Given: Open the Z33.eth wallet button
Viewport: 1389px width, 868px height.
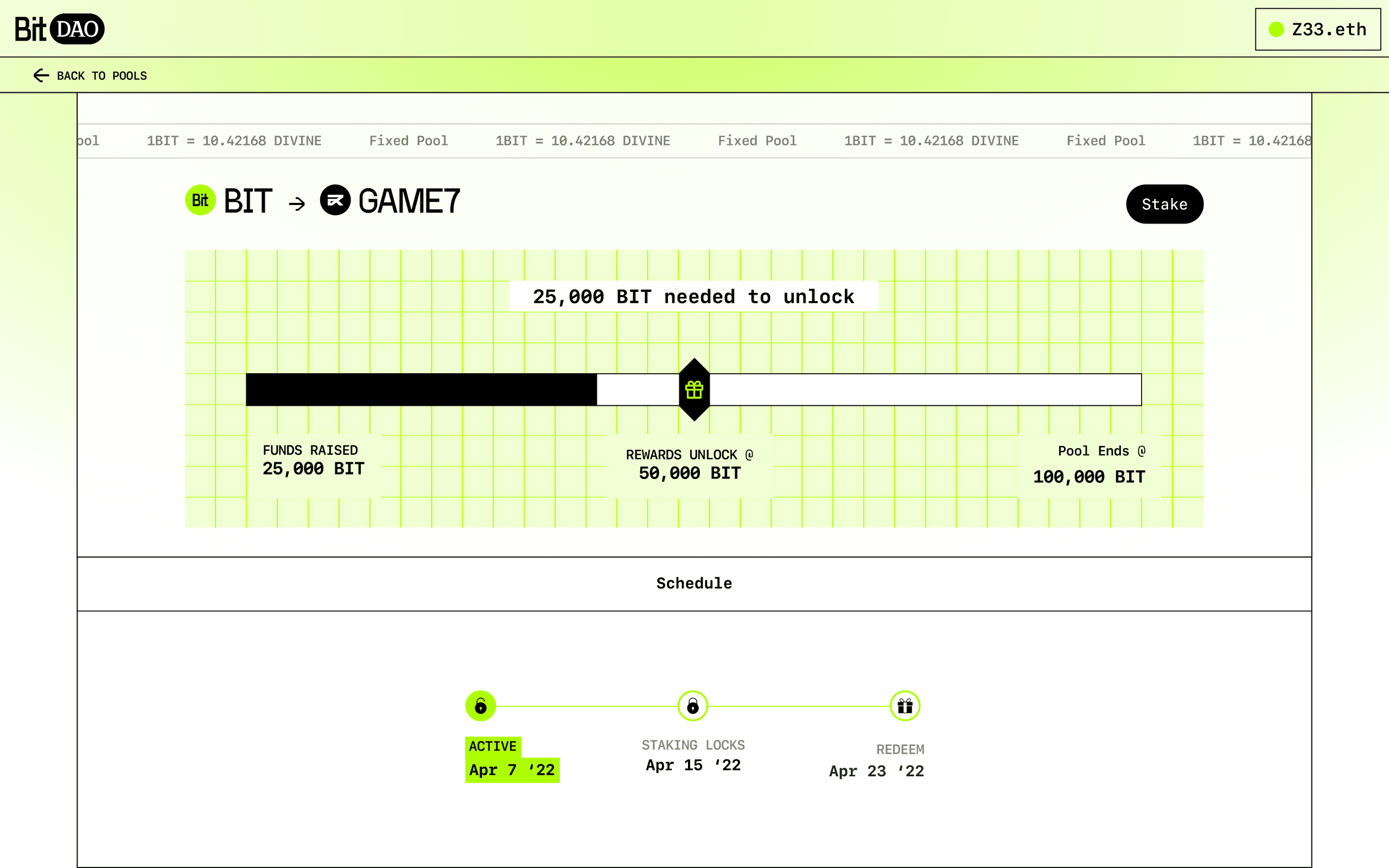Looking at the screenshot, I should tap(1317, 29).
